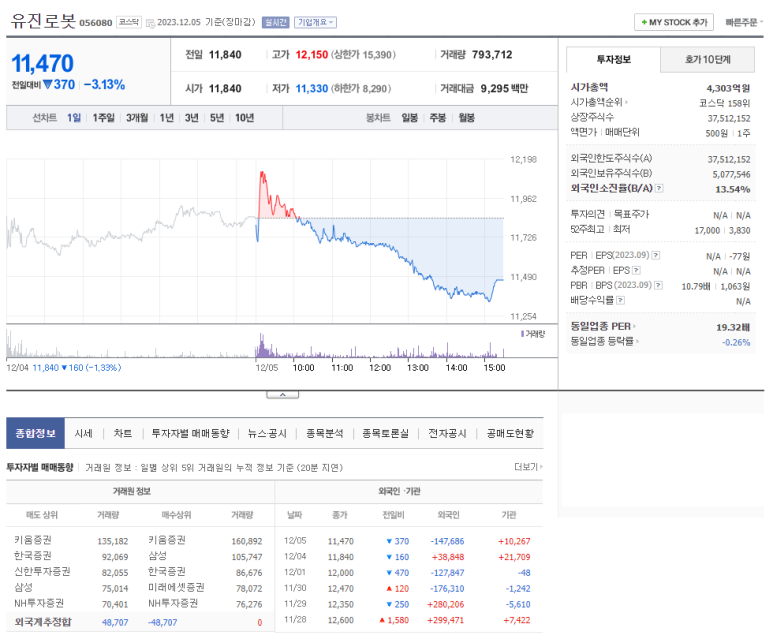Select the 차트 tab

(123, 433)
